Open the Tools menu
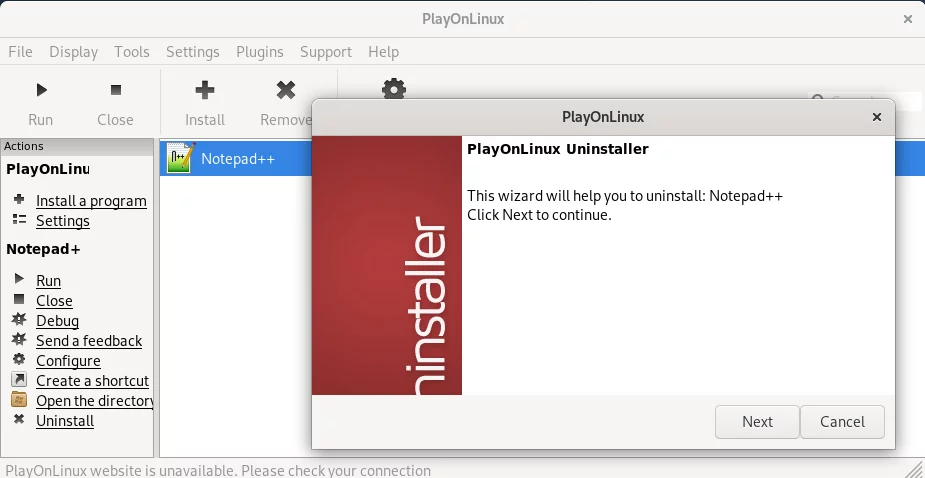This screenshot has height=478, width=925. coord(132,52)
